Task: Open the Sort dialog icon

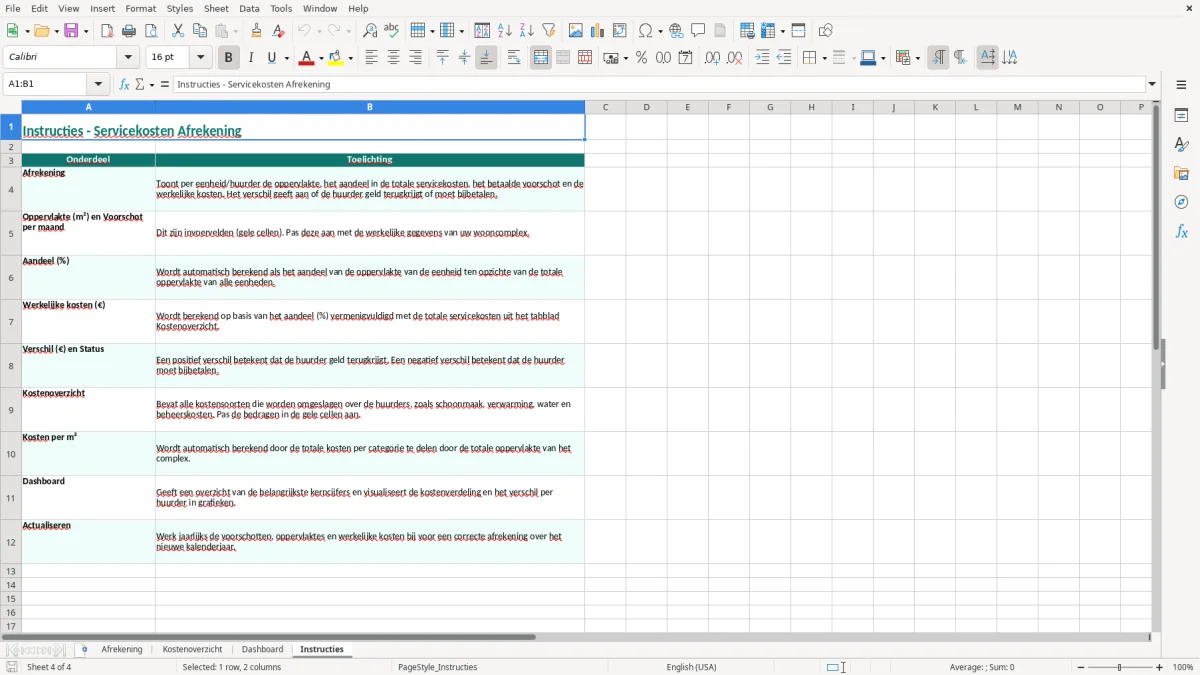Action: pos(482,31)
